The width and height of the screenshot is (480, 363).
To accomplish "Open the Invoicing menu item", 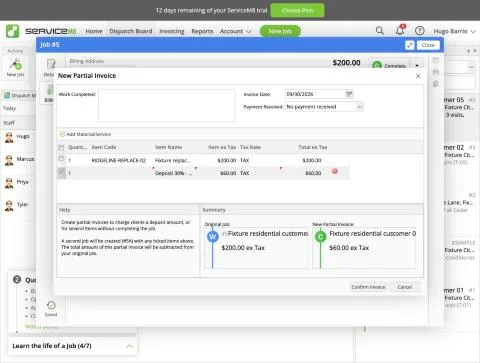I will tap(172, 31).
